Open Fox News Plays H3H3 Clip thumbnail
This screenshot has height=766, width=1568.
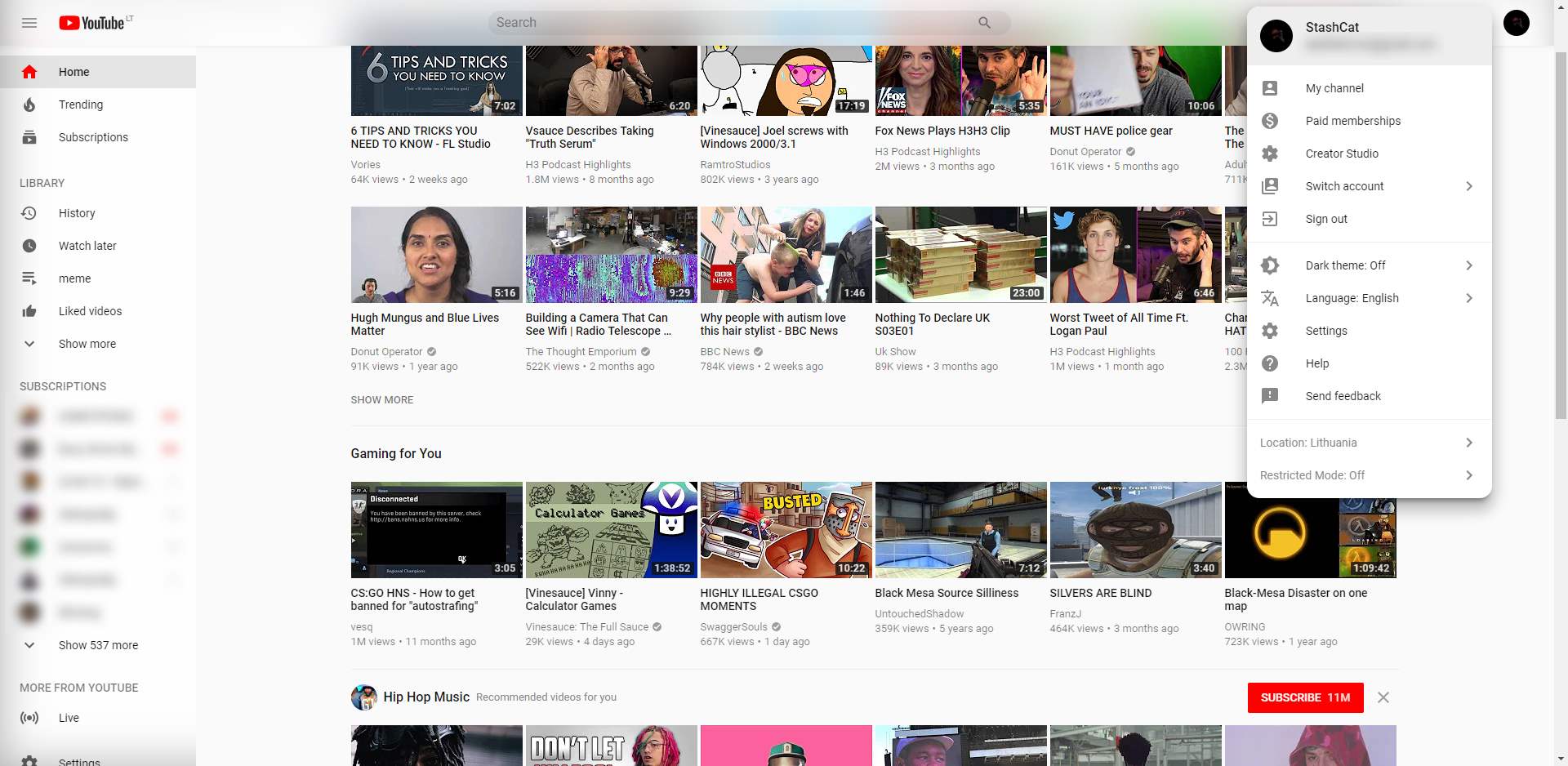960,80
